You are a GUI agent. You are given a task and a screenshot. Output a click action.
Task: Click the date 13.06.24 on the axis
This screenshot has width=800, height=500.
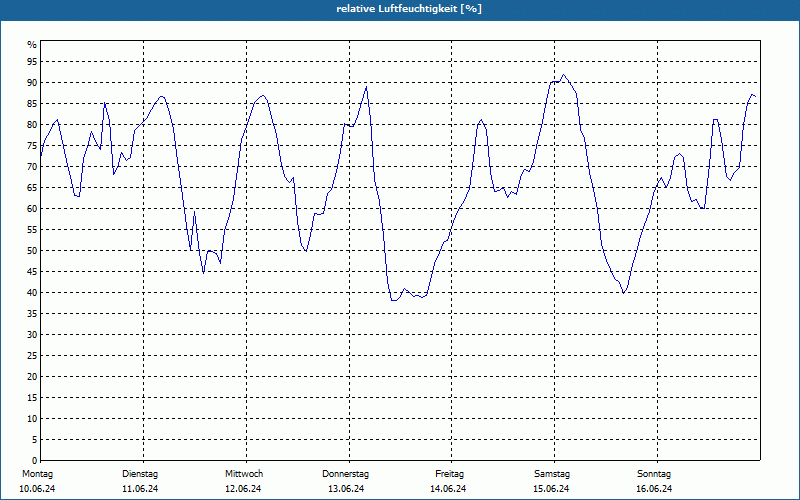[x=346, y=489]
